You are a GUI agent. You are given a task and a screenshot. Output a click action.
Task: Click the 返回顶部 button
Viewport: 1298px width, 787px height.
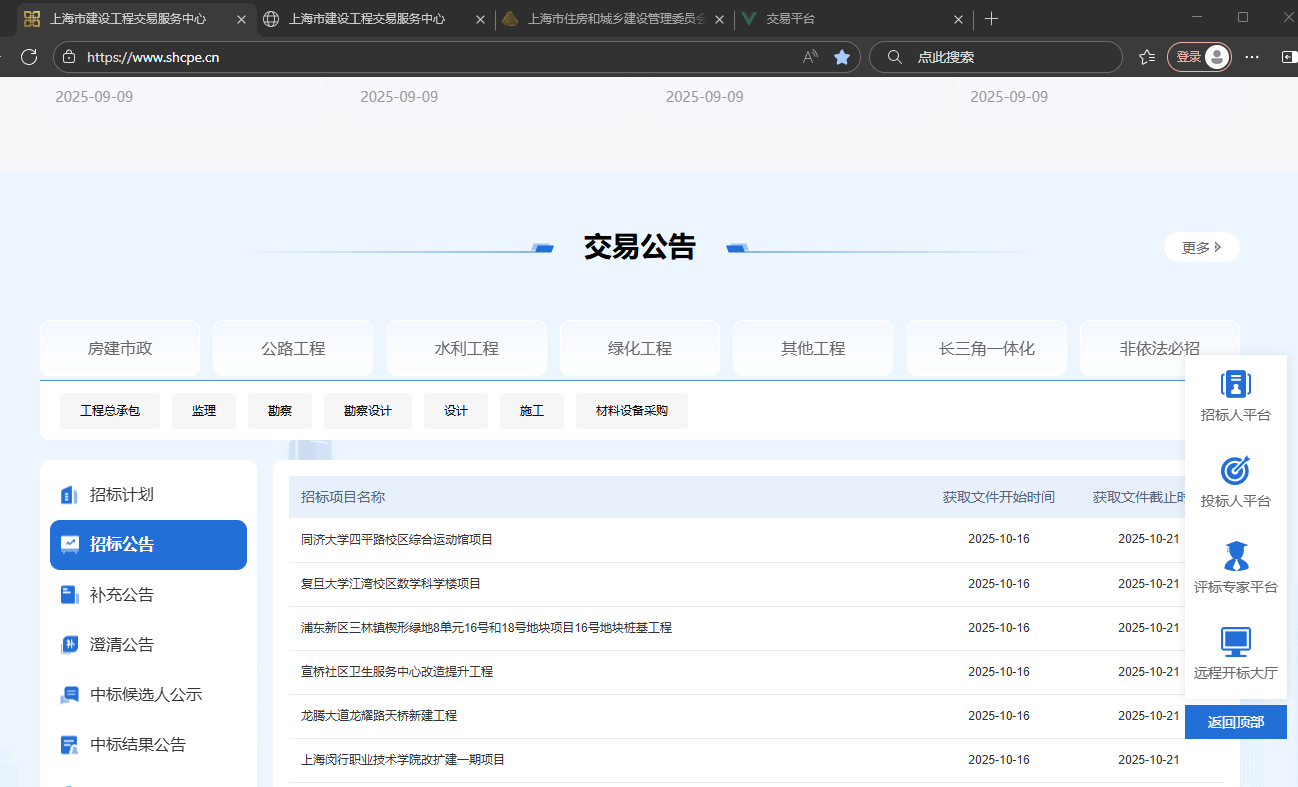pos(1235,722)
